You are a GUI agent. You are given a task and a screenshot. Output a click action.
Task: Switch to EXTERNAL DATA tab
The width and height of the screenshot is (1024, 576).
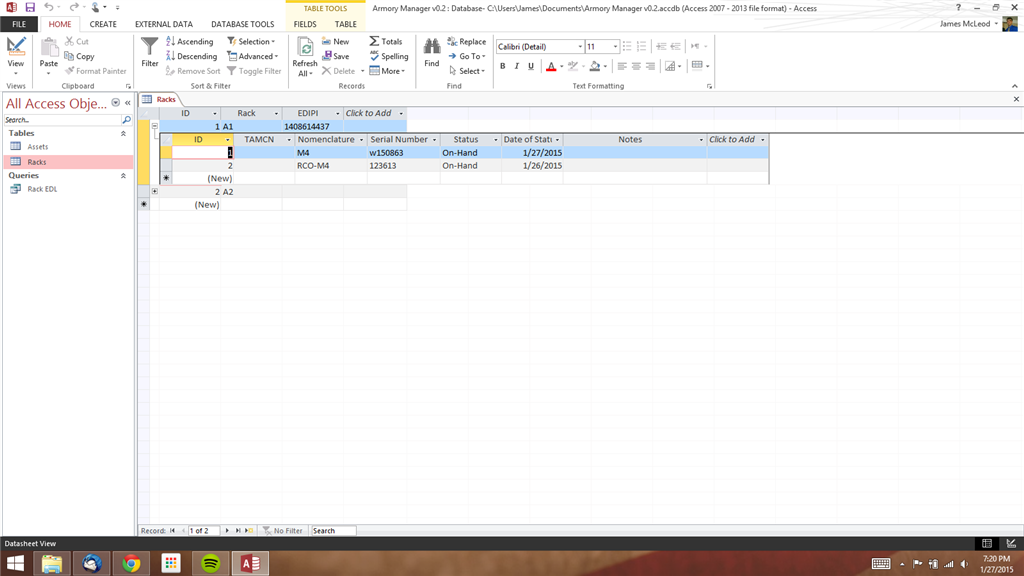(x=164, y=24)
